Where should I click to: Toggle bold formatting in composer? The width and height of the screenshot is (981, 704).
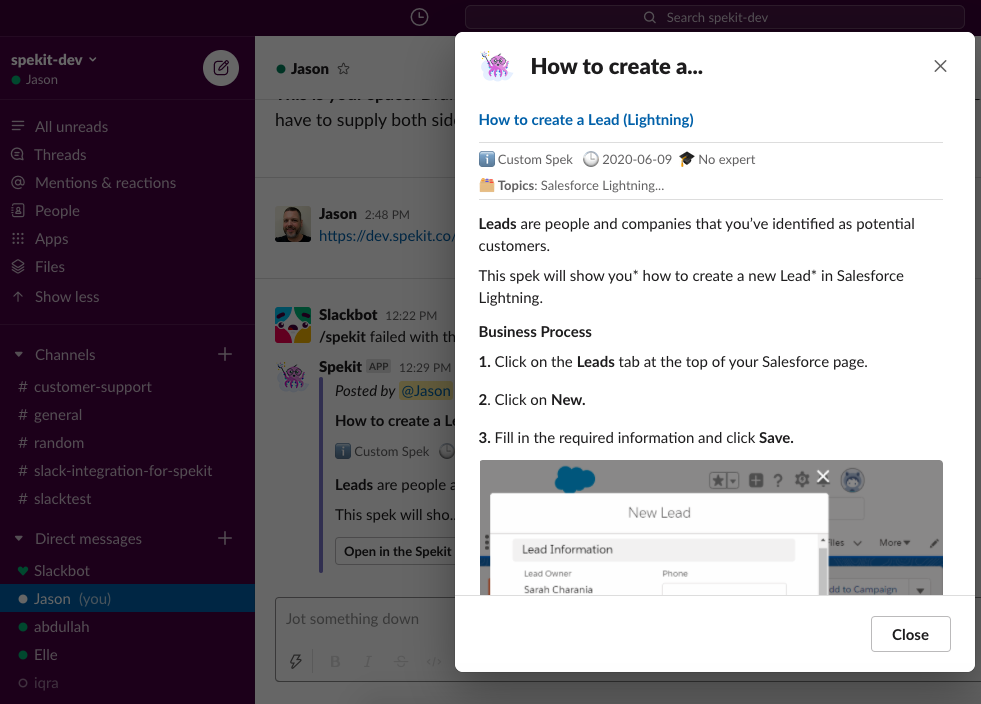(x=335, y=661)
